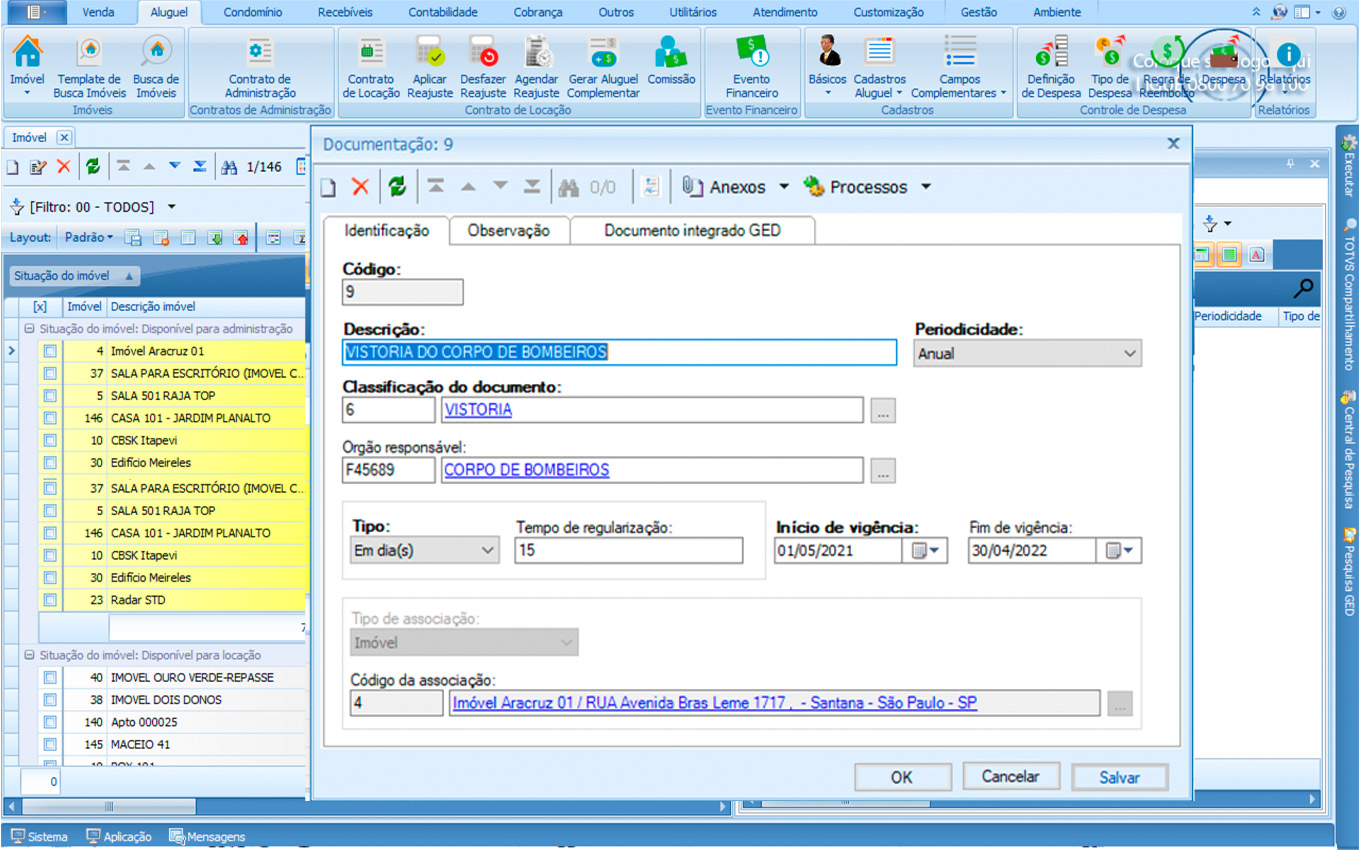This screenshot has height=850, width=1360.
Task: Click the red delete X in Documentação toolbar
Action: click(x=361, y=187)
